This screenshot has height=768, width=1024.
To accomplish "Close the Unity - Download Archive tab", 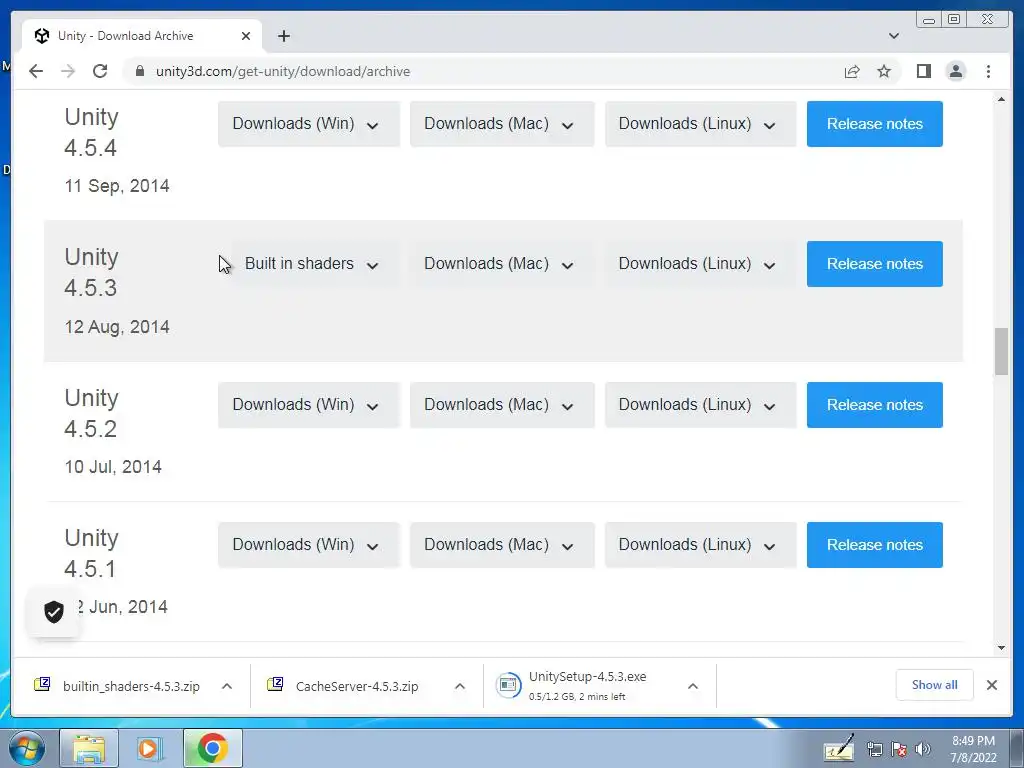I will [246, 36].
